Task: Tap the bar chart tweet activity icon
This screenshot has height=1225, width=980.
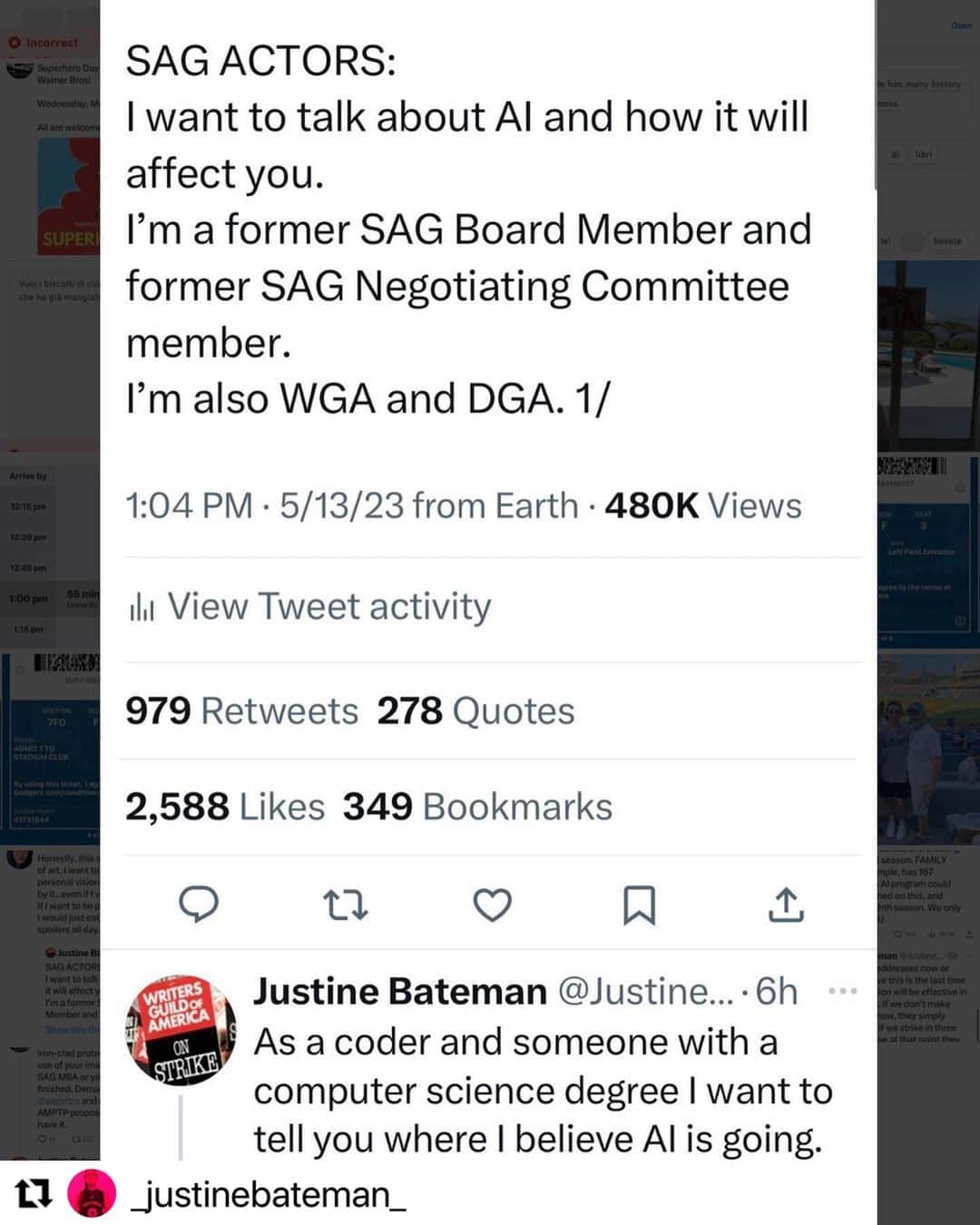Action: (141, 607)
